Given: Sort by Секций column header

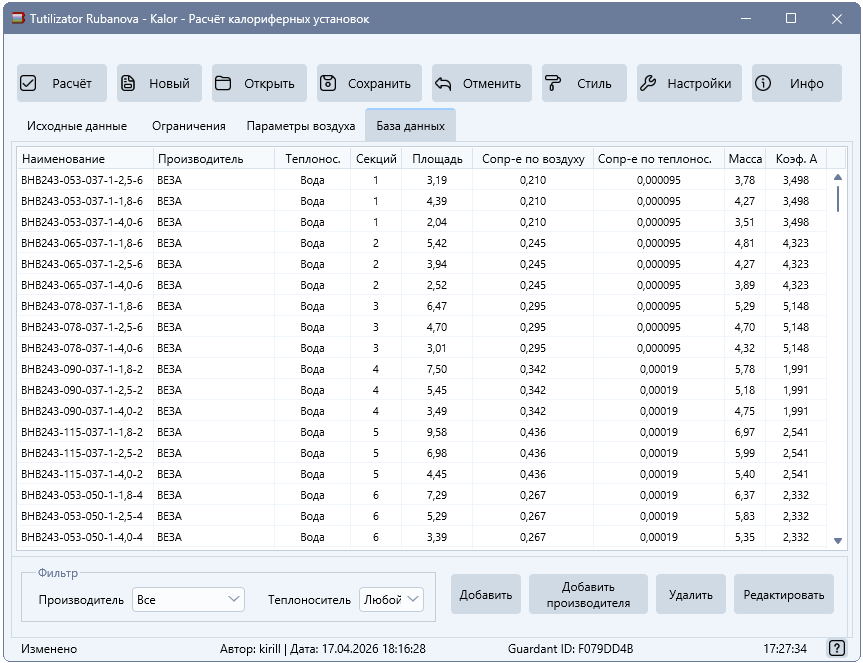Looking at the screenshot, I should (376, 159).
